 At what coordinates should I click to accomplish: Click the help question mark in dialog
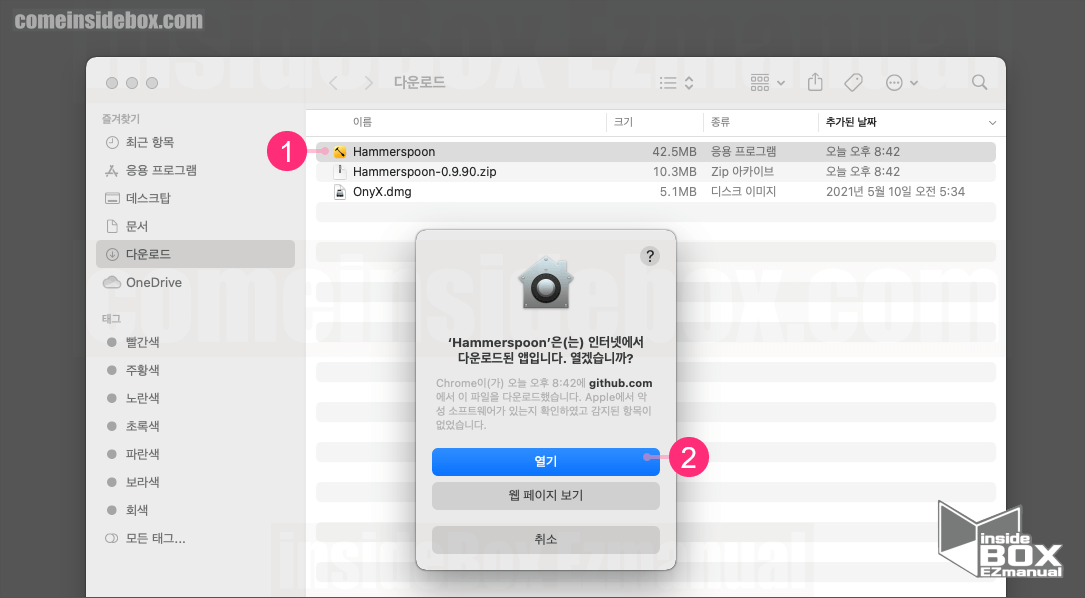coord(650,256)
